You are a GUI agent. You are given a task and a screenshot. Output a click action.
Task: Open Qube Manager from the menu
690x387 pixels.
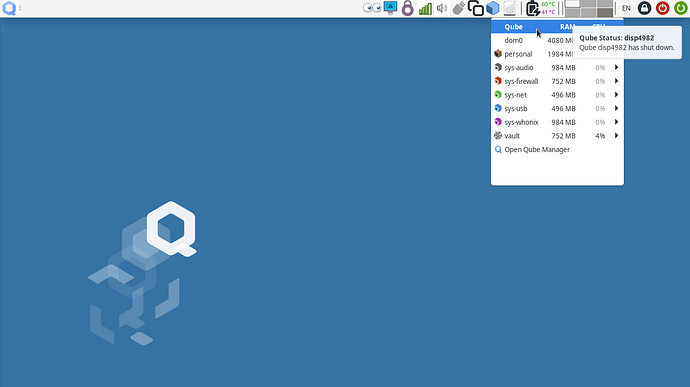pos(557,149)
